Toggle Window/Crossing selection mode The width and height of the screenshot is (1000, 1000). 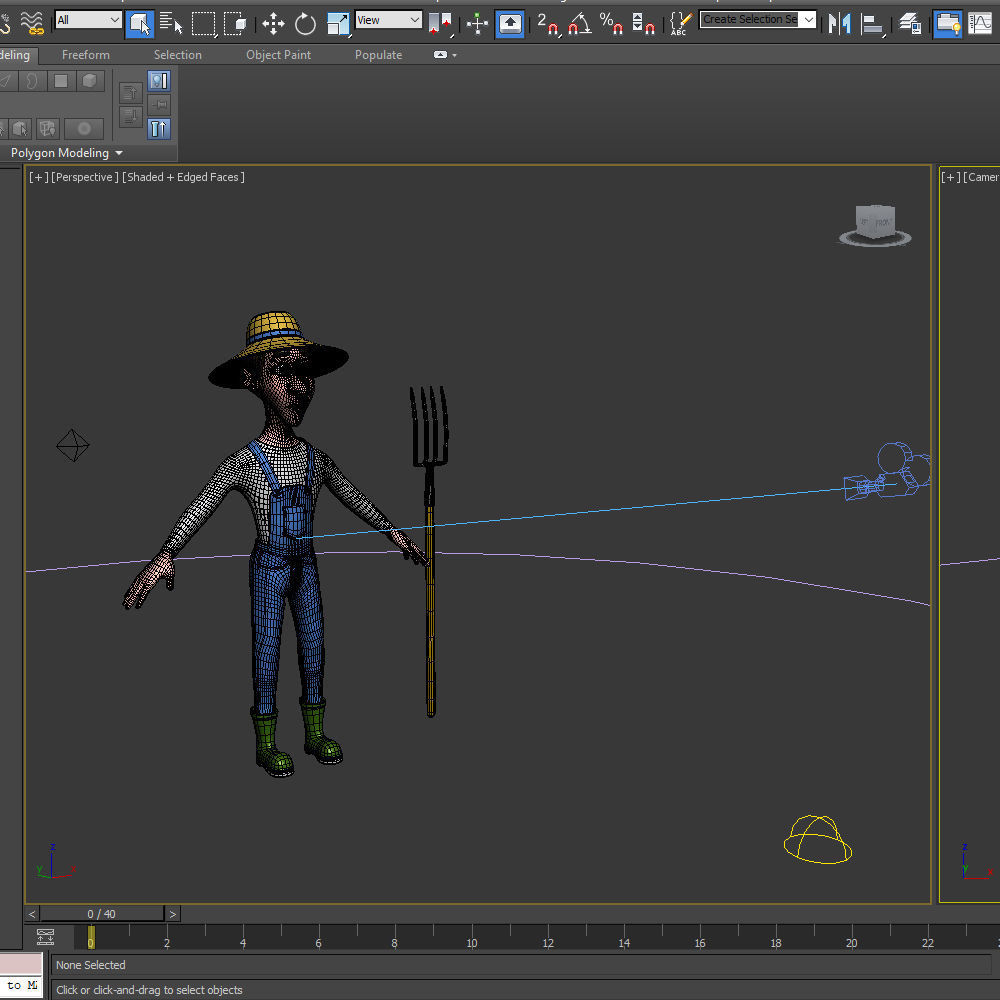[235, 24]
